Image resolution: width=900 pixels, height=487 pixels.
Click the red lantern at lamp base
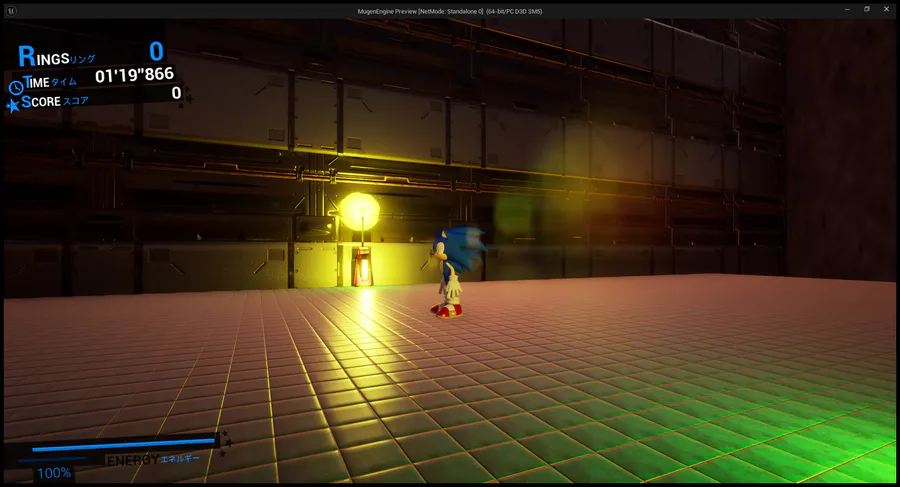coord(362,266)
